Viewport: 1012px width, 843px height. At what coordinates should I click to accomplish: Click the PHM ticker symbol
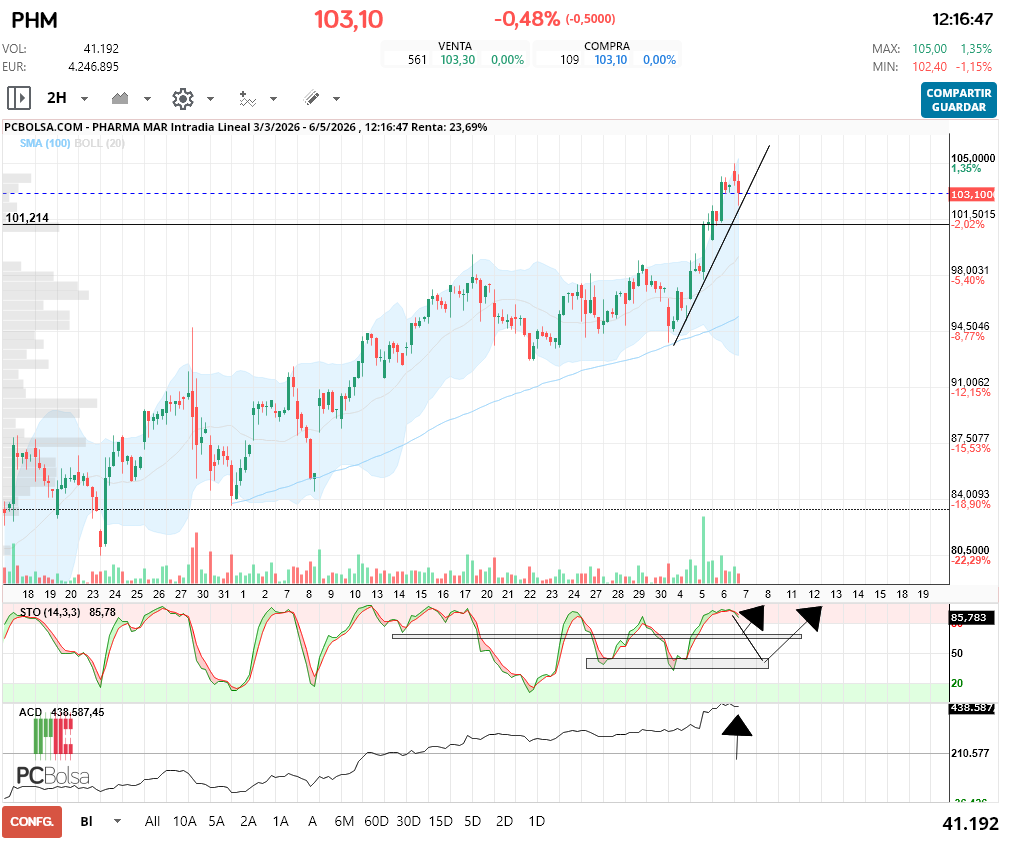coord(34,20)
